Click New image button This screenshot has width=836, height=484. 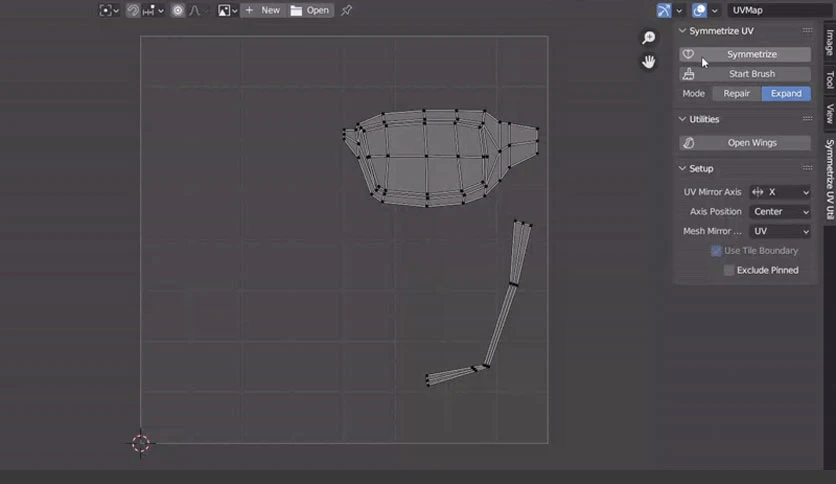tap(263, 10)
